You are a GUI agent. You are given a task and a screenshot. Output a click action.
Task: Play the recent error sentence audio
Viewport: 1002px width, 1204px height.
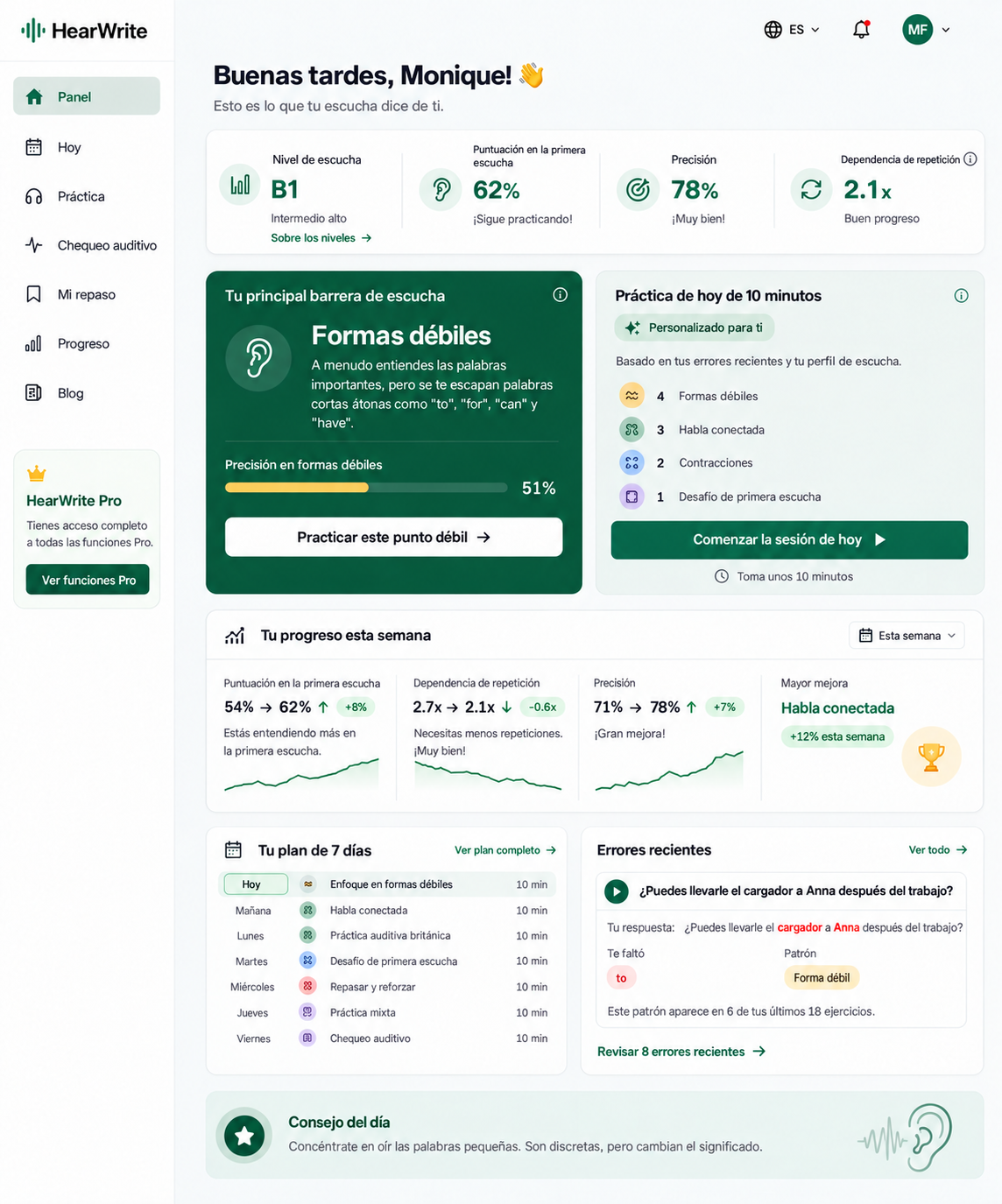(617, 891)
